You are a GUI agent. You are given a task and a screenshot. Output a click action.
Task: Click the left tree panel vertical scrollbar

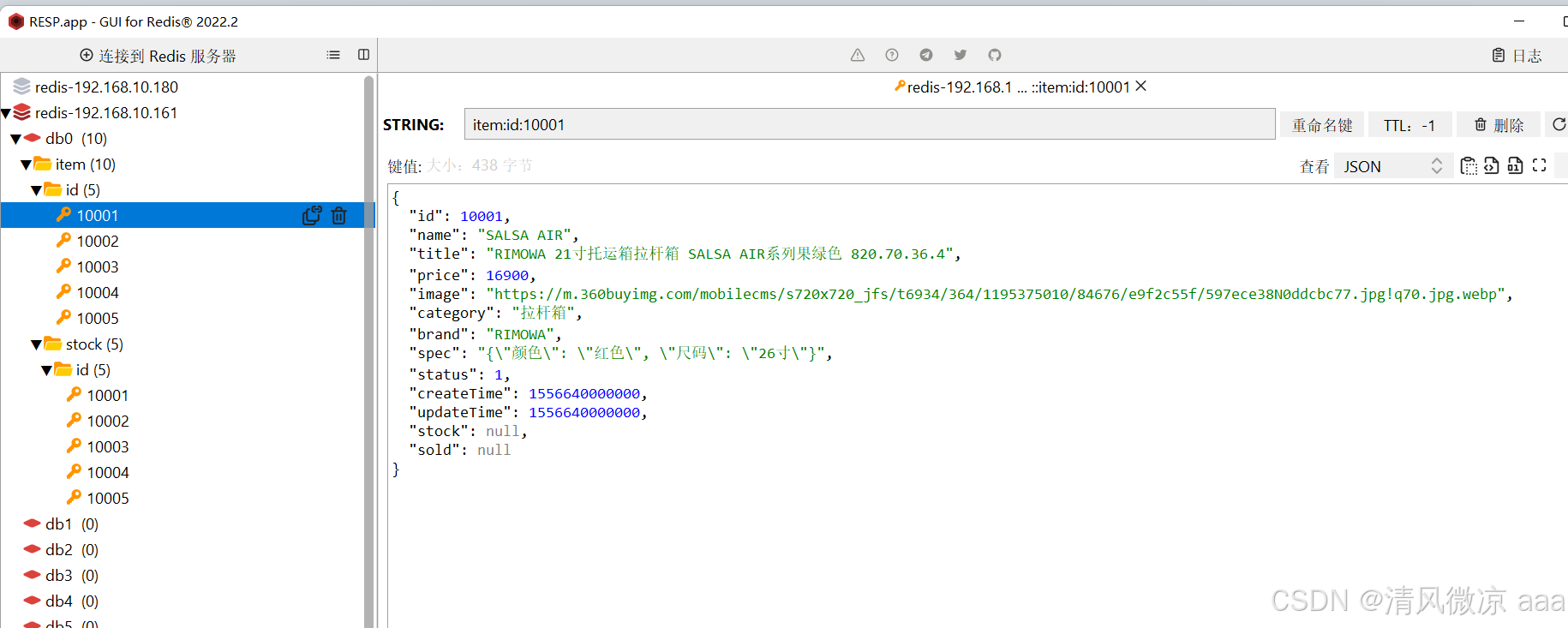pos(369,351)
